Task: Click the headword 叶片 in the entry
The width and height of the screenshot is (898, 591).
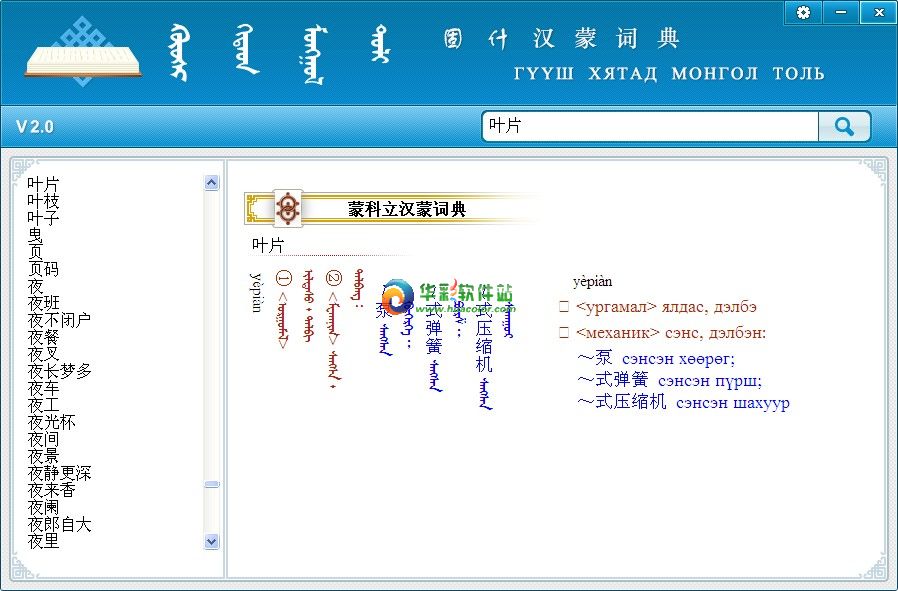Action: click(268, 245)
